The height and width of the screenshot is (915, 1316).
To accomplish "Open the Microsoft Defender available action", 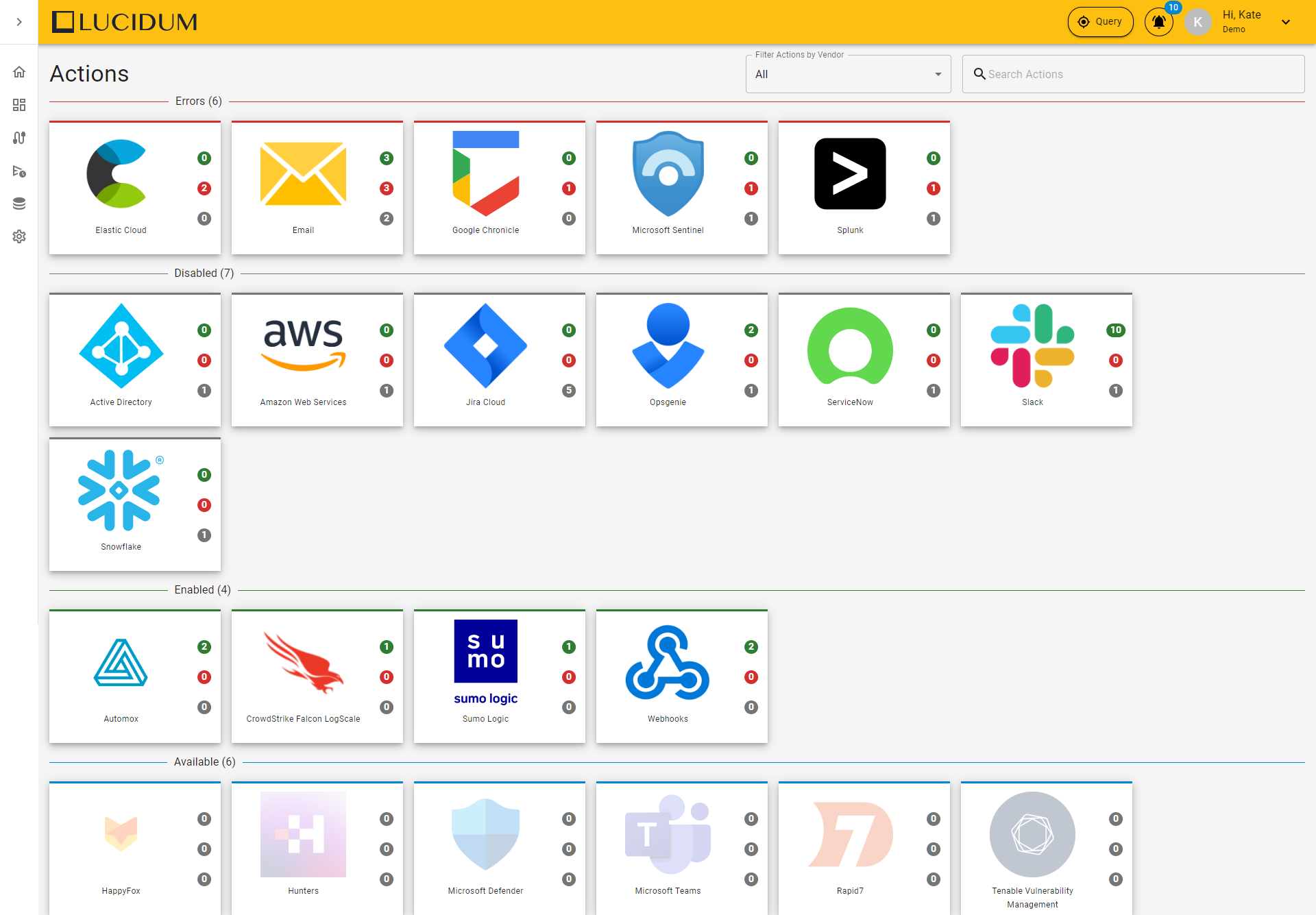I will pyautogui.click(x=500, y=848).
